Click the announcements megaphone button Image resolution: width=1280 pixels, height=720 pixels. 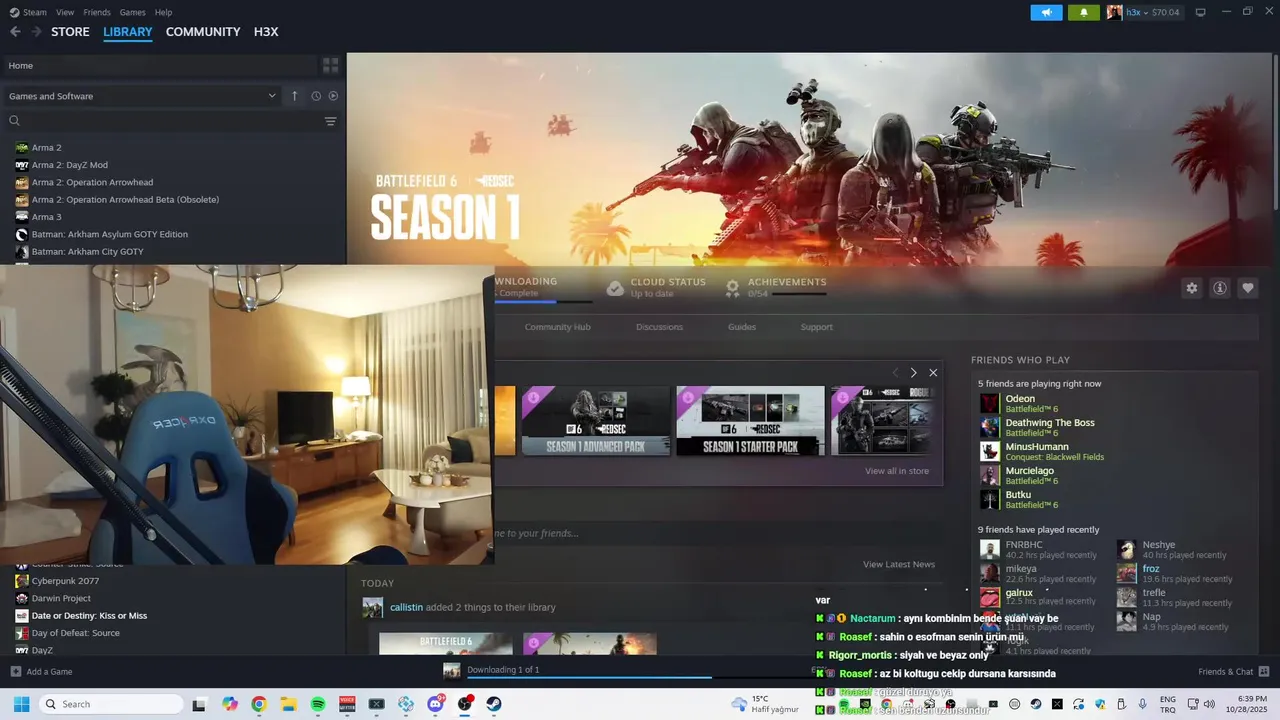1046,12
